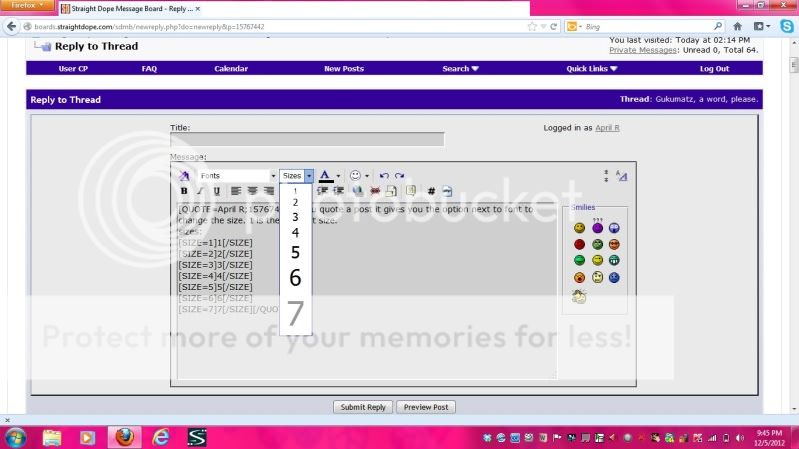Insert a hyperlink using the globe icon
The height and width of the screenshot is (449, 799).
[357, 191]
